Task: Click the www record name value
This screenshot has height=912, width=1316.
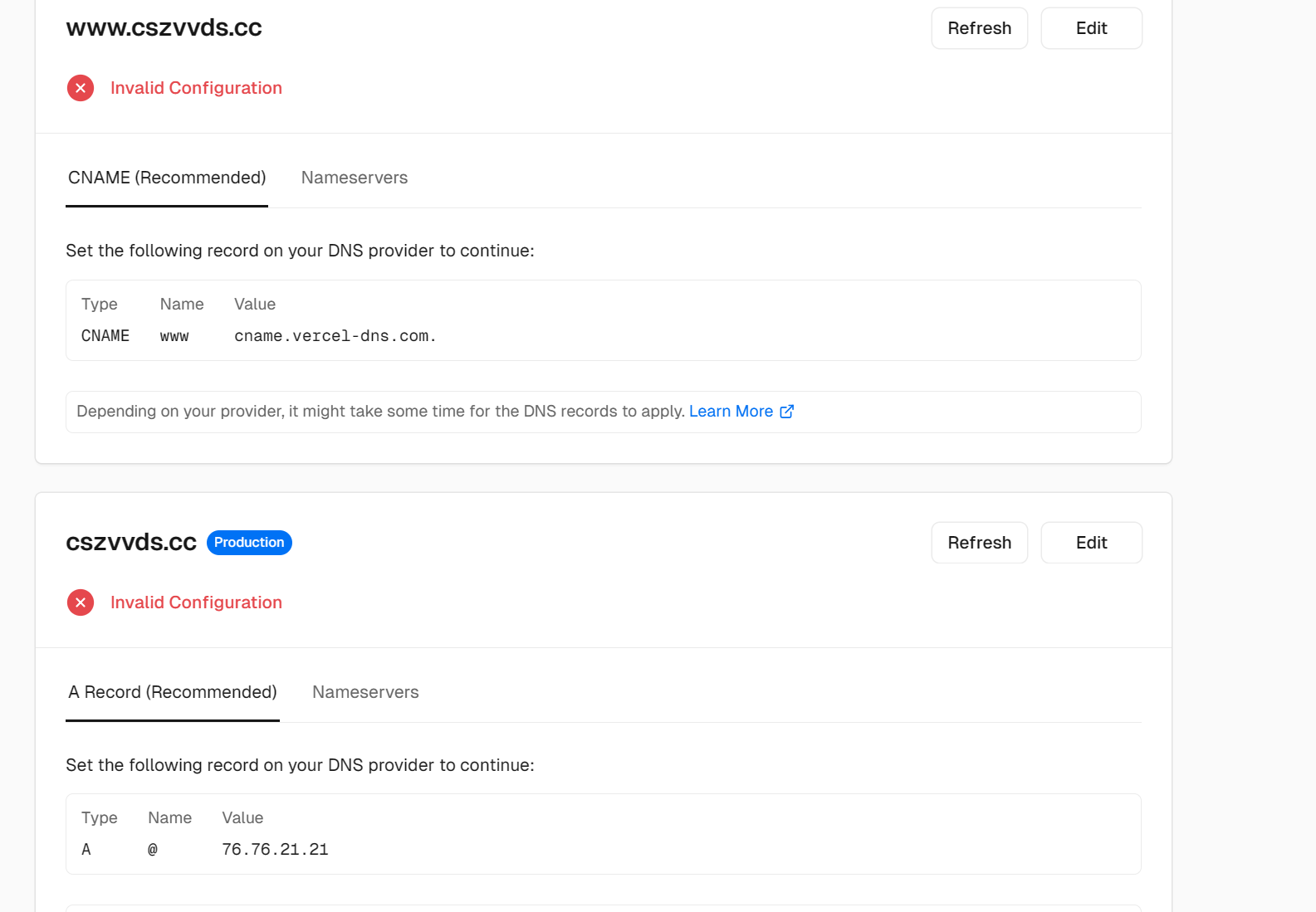Action: pyautogui.click(x=174, y=336)
